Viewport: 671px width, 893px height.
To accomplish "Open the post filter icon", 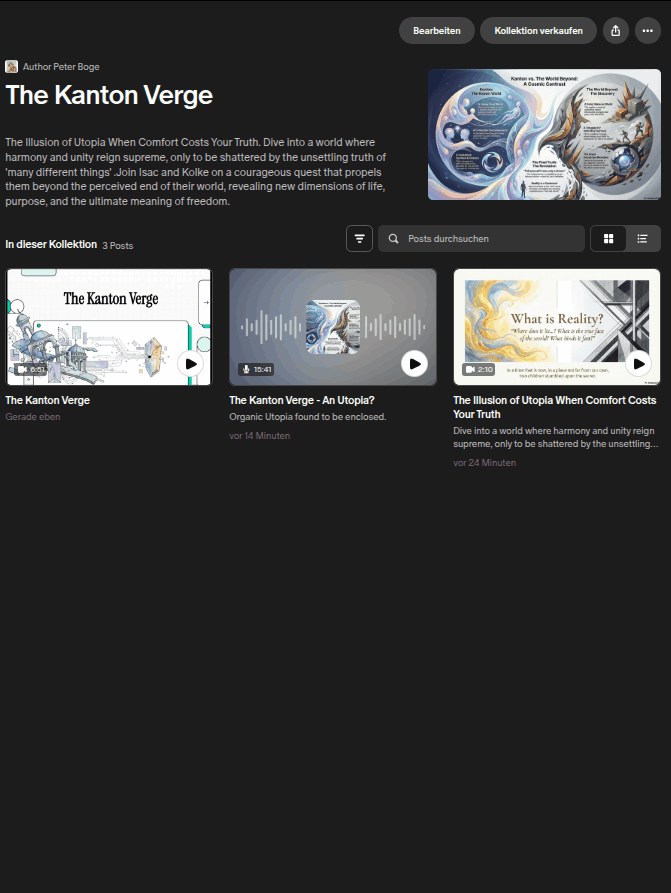I will point(359,239).
